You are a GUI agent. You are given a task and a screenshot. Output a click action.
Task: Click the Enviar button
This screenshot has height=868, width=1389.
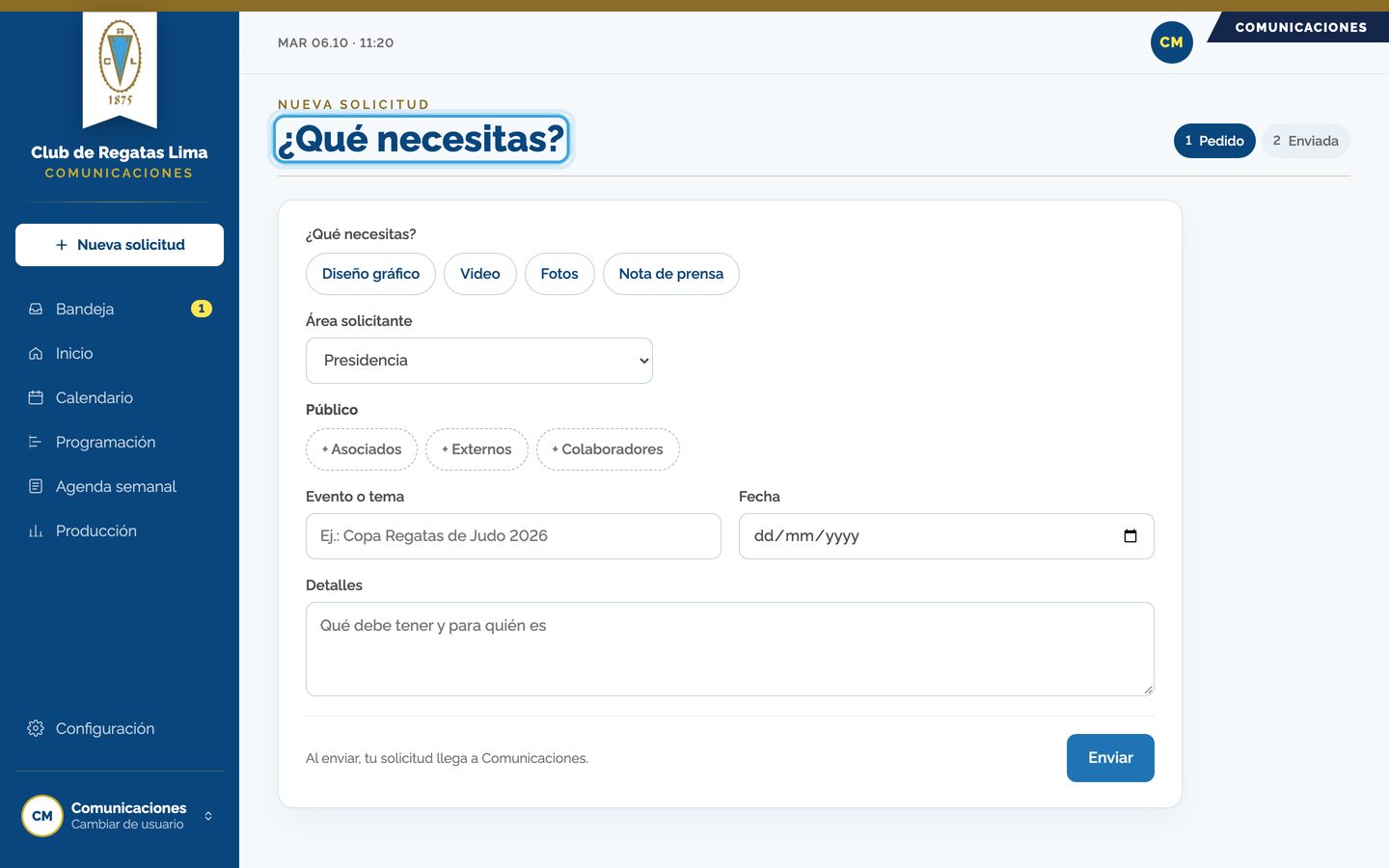(1110, 758)
